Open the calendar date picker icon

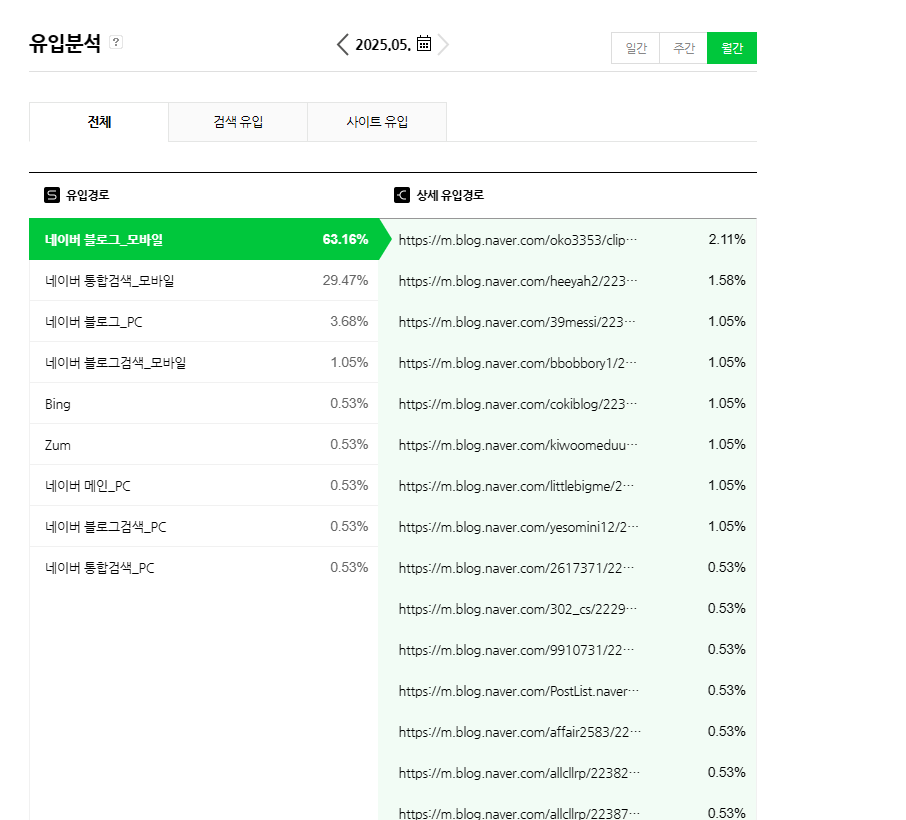(424, 43)
